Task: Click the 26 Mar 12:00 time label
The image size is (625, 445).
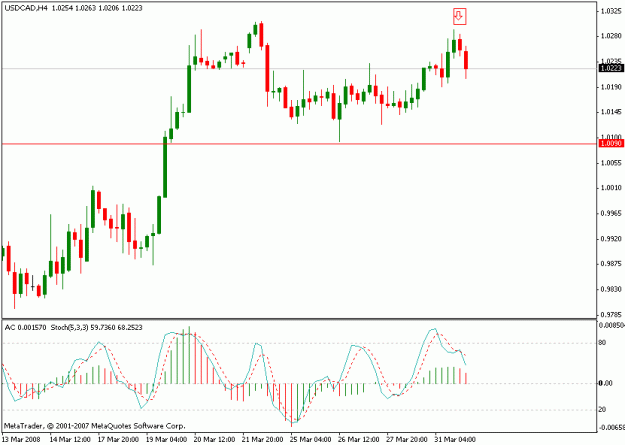Action: click(359, 439)
